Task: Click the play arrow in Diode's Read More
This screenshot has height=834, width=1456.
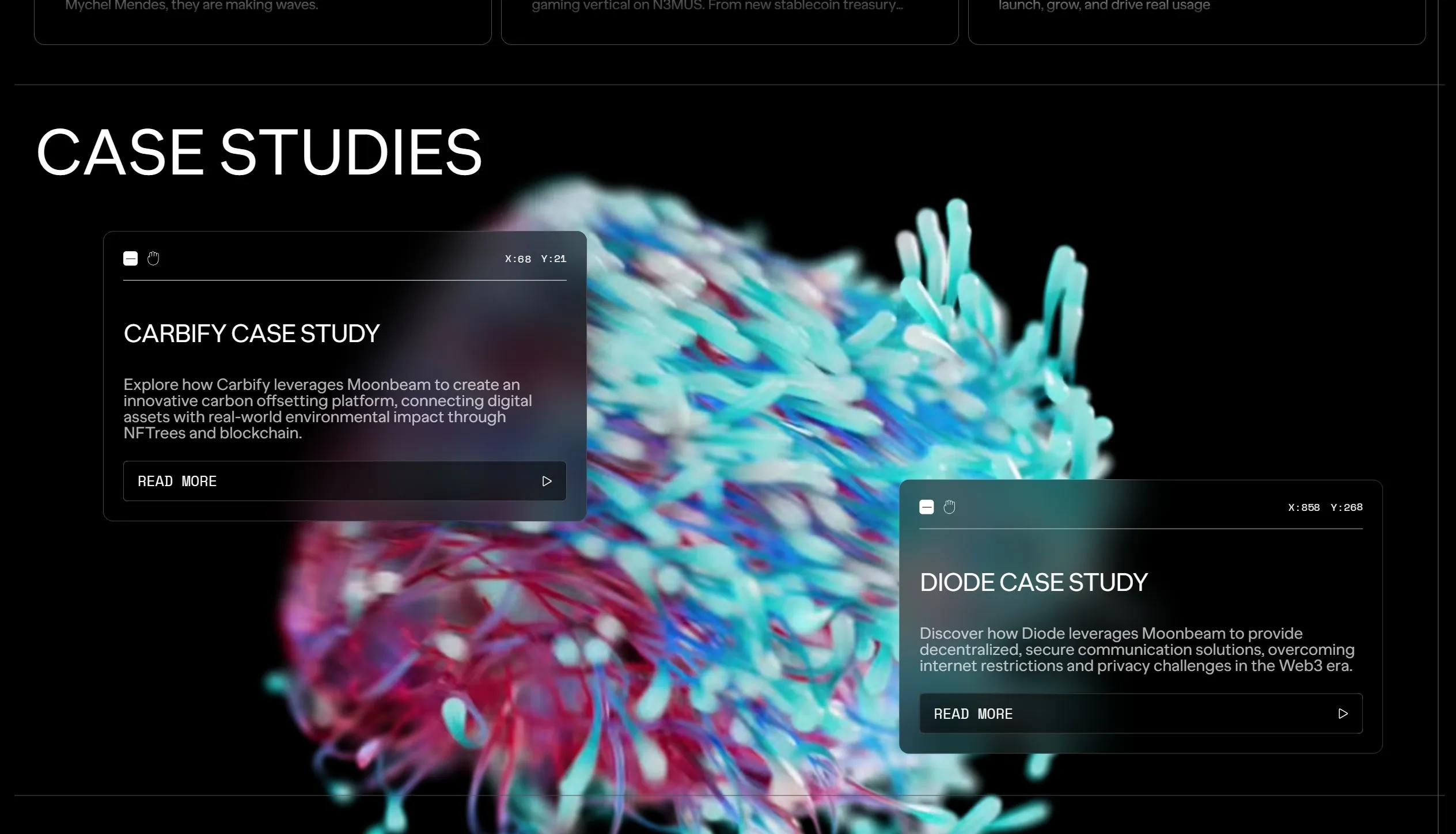Action: [1343, 714]
